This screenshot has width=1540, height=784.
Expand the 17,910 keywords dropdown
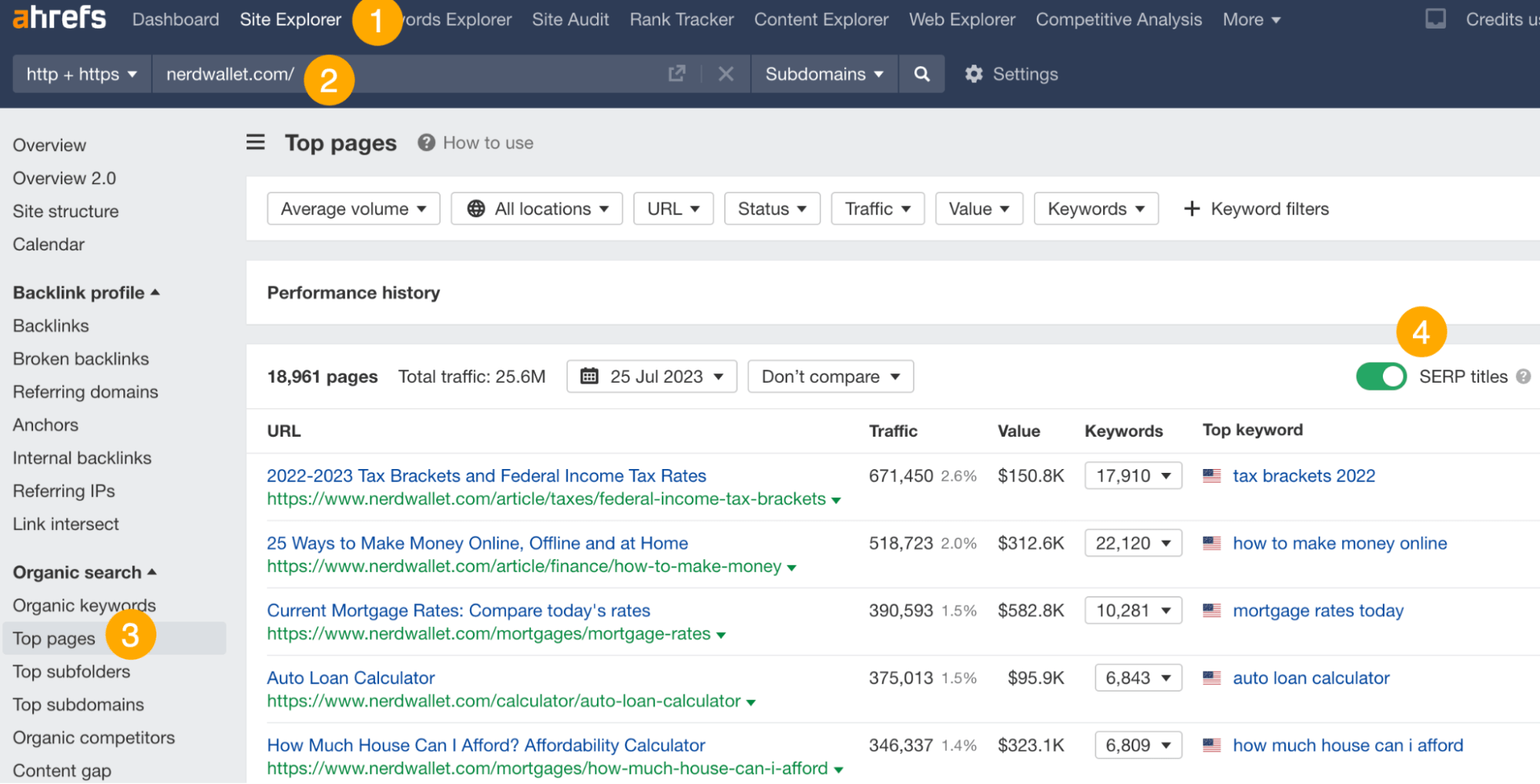1132,475
